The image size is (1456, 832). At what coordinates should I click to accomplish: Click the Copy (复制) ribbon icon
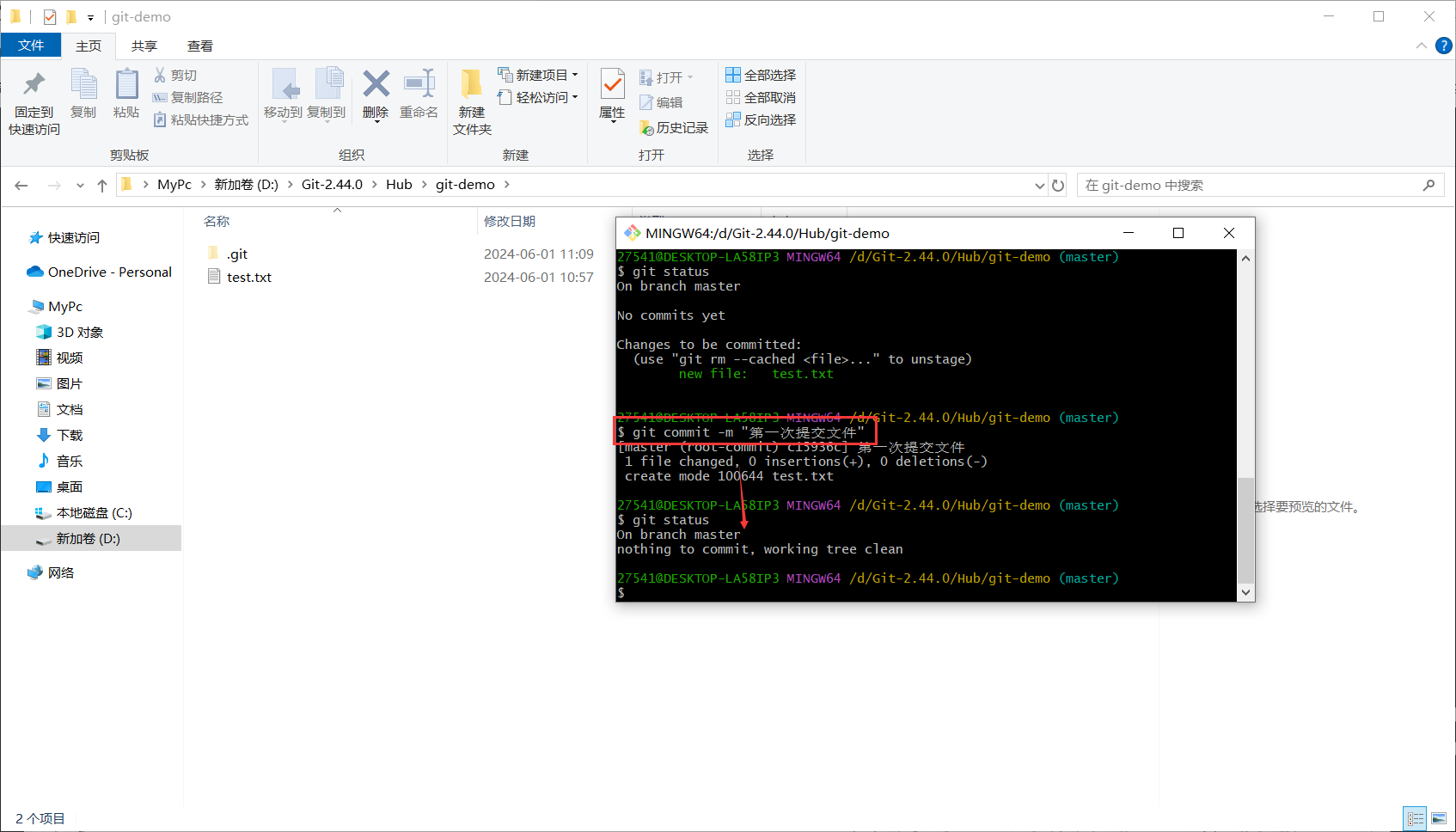(83, 84)
